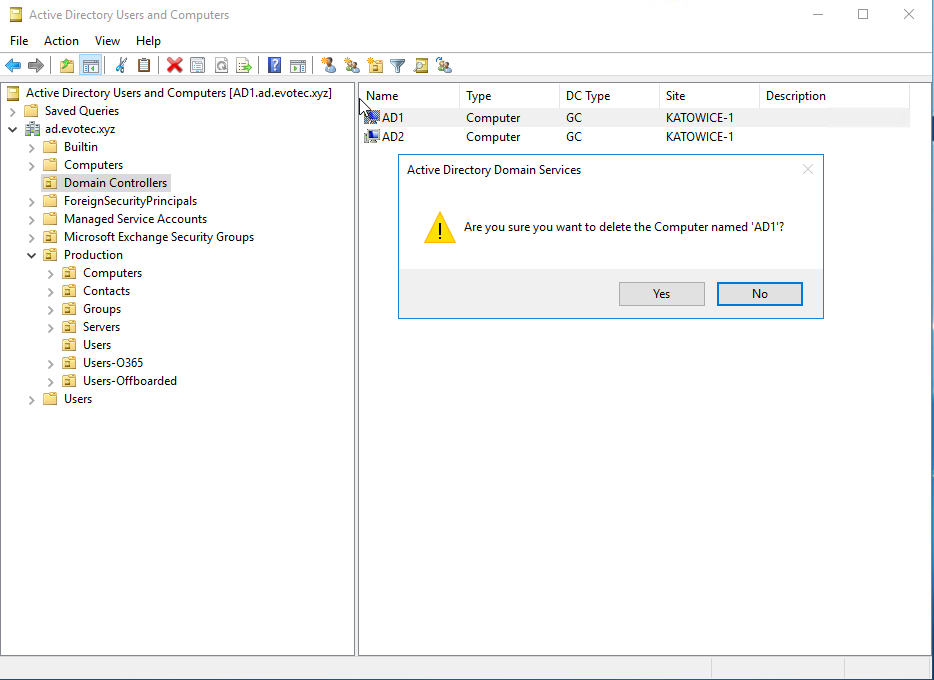Open the Action menu
Screen dimensions: 934x680
61,41
